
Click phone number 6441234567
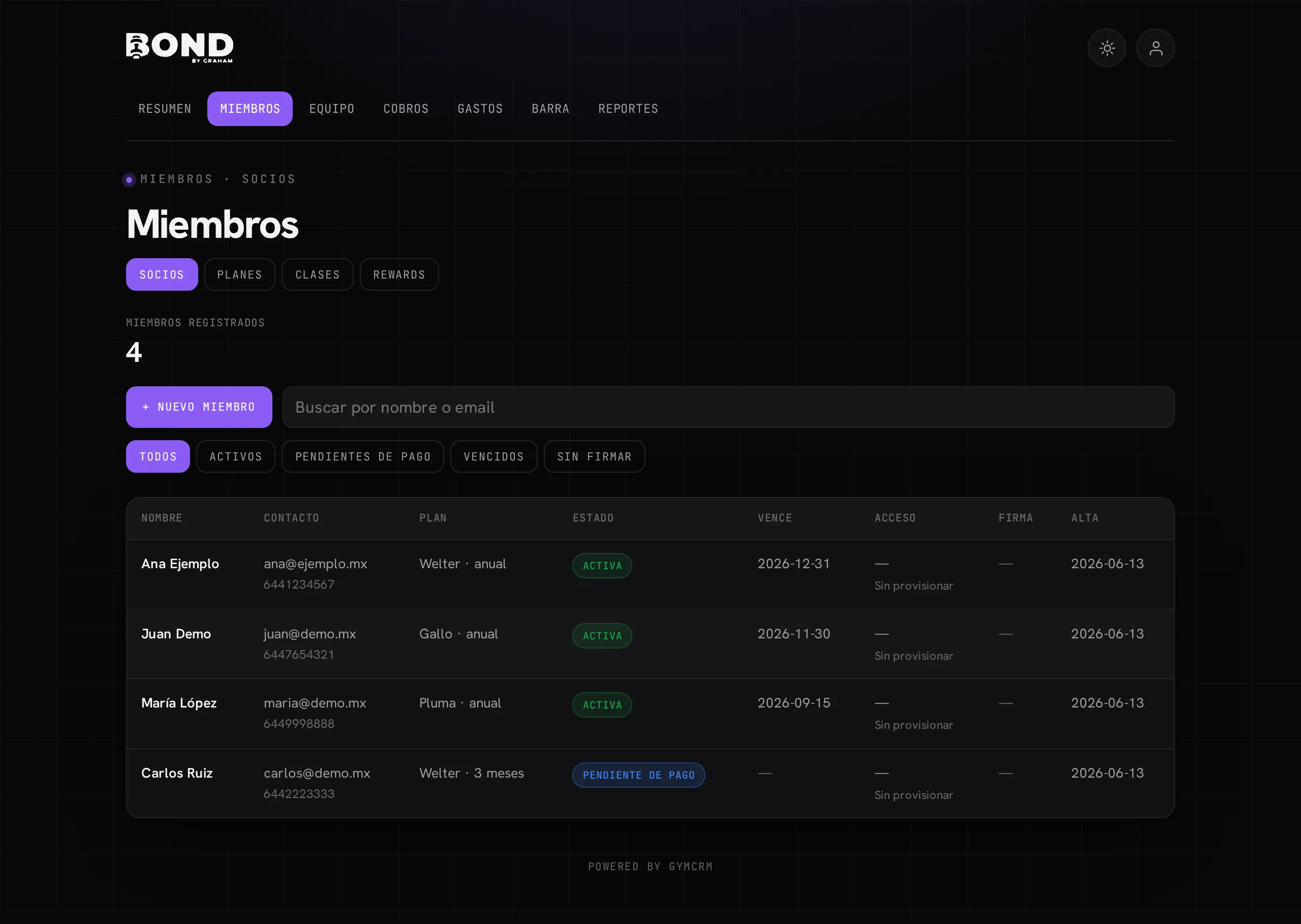[299, 585]
